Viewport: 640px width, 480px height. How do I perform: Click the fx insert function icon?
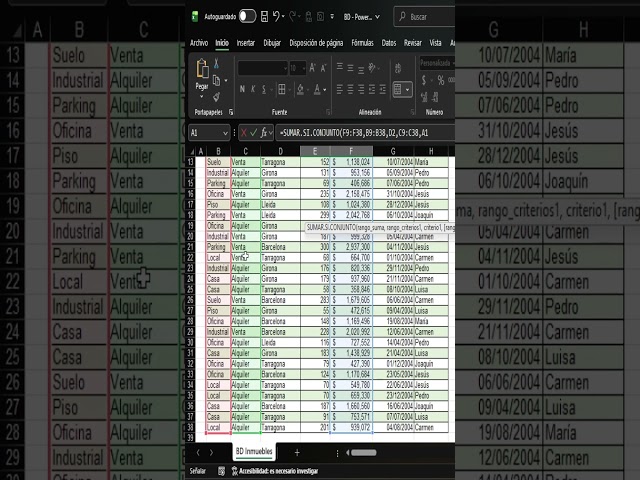click(x=264, y=133)
